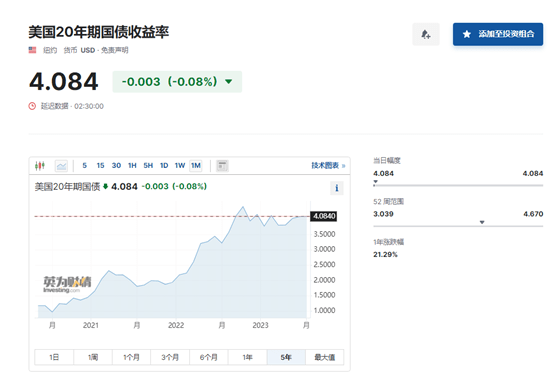Open the 免责声明 link
Screen dimensions: 558x388
(x=115, y=50)
